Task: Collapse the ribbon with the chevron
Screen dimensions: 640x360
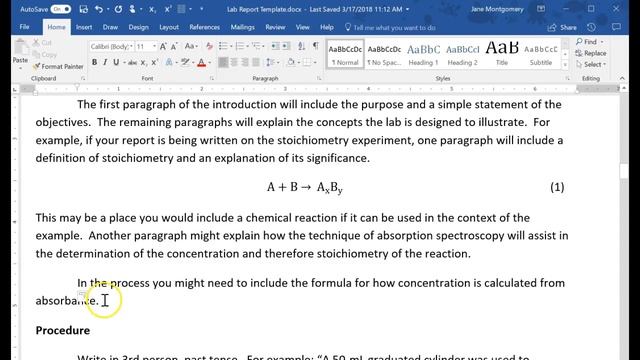Action: tap(622, 78)
